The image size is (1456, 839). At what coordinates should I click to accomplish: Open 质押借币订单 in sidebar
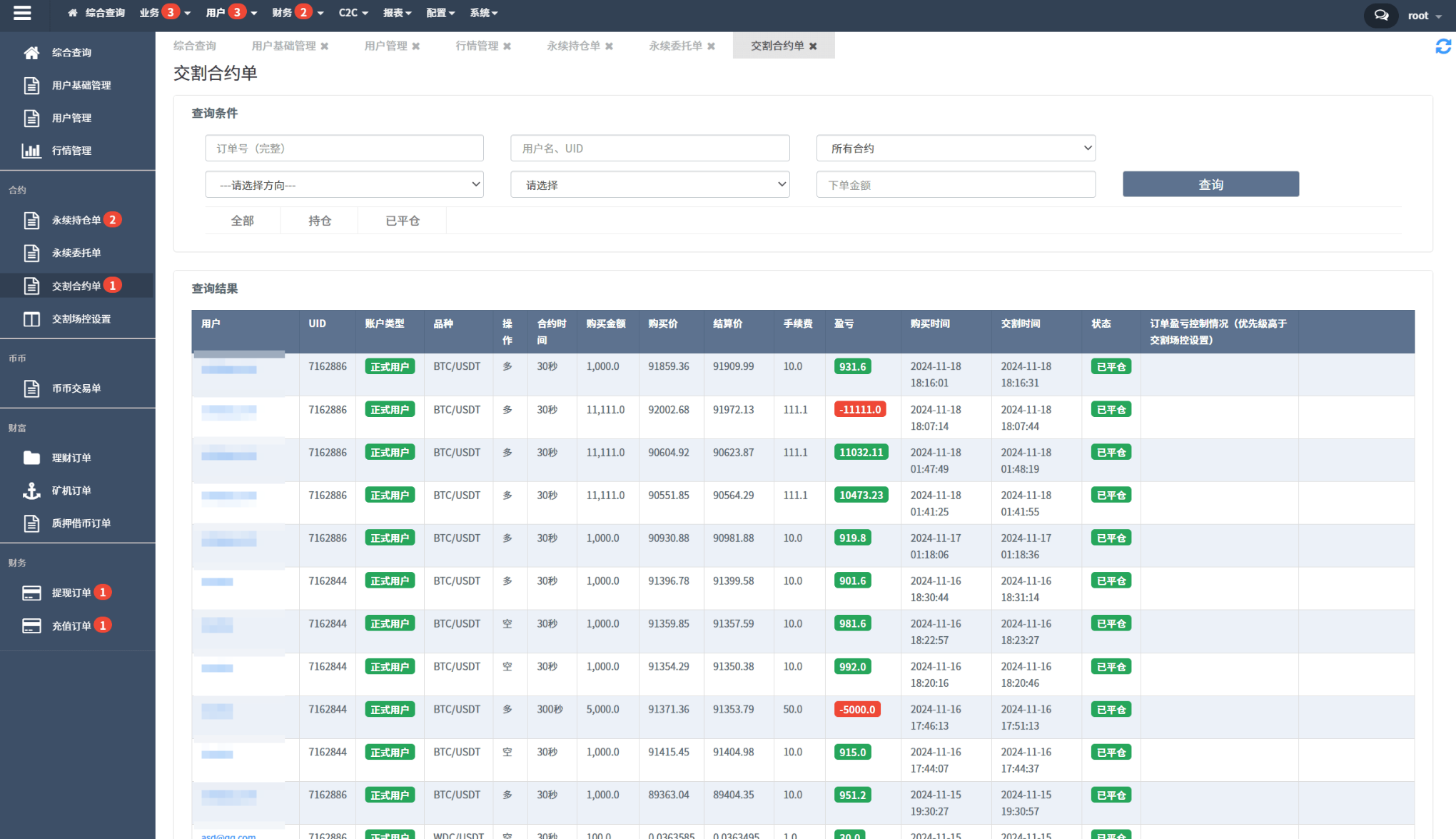[81, 523]
